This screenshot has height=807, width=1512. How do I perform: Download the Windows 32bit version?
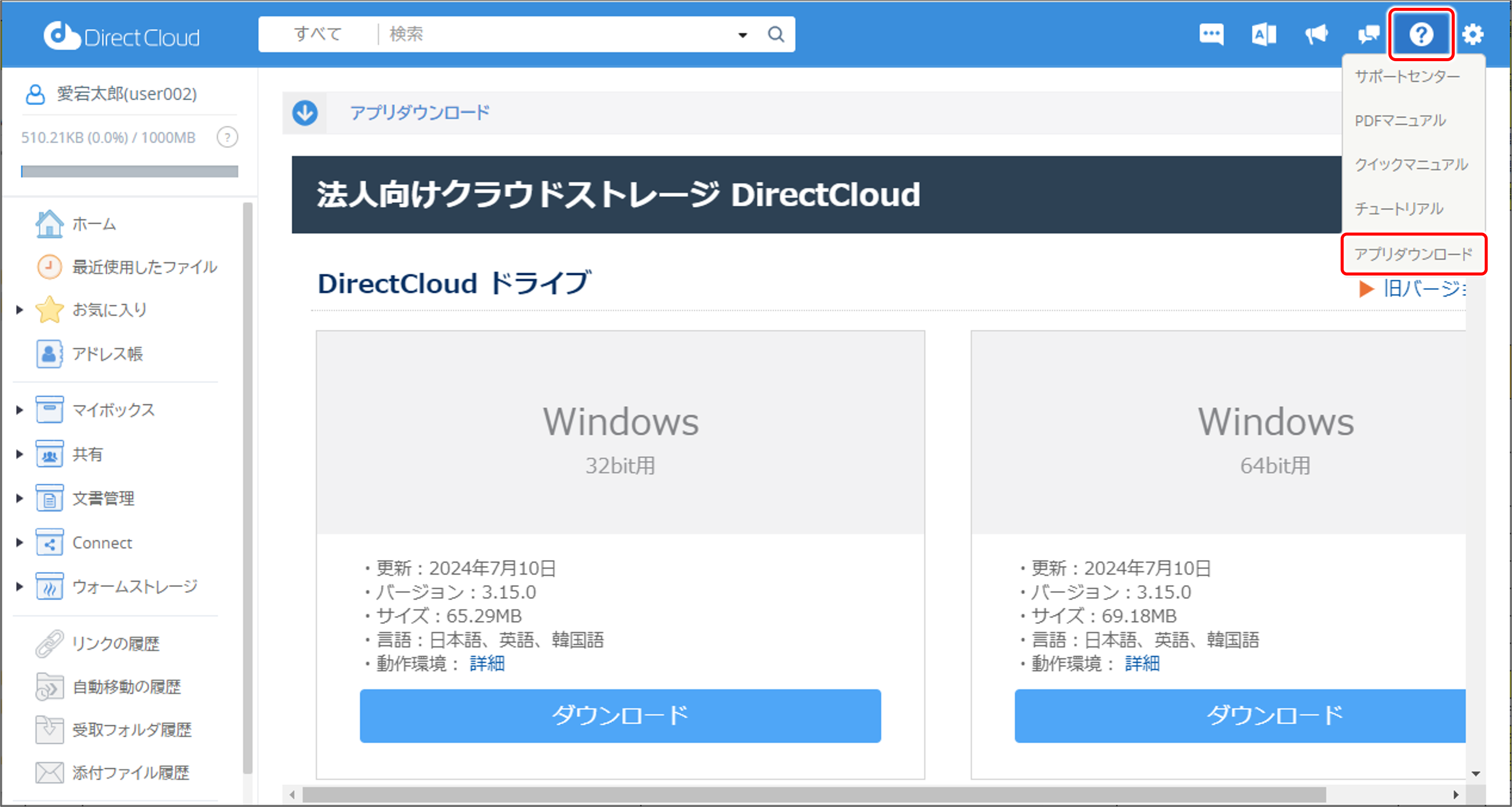(620, 715)
